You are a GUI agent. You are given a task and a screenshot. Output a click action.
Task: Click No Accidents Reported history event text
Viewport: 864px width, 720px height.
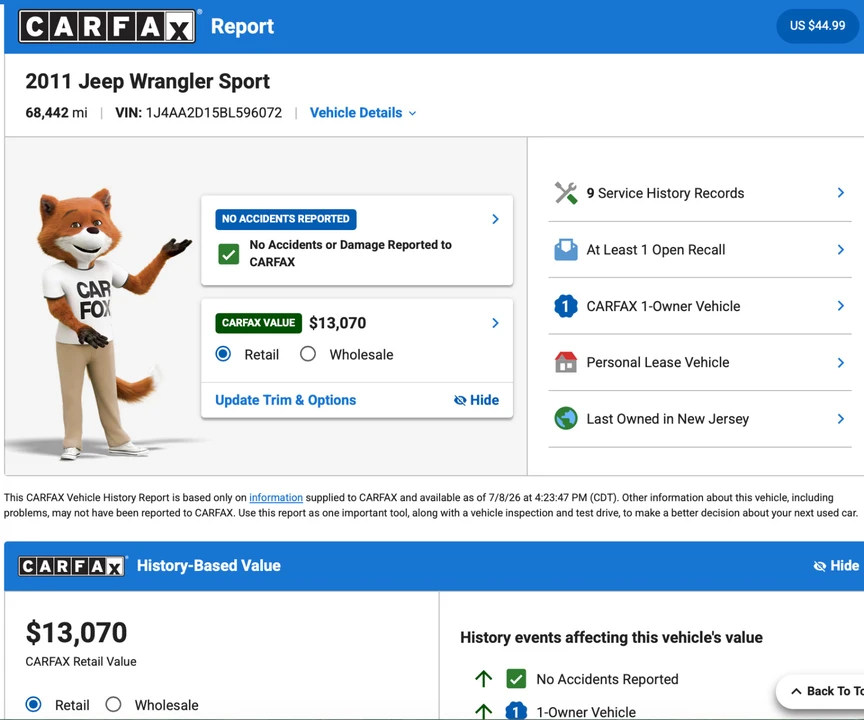[x=607, y=679]
